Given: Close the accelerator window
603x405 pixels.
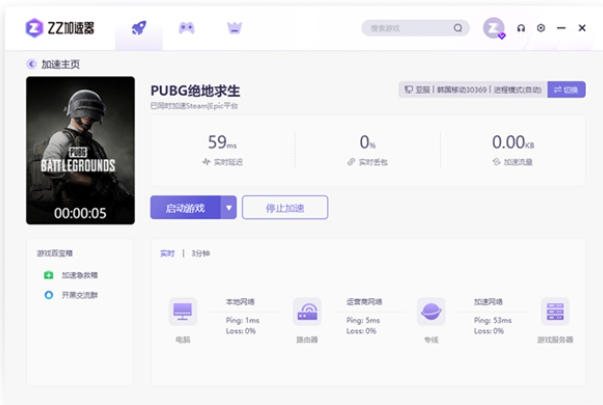Looking at the screenshot, I should pyautogui.click(x=582, y=28).
